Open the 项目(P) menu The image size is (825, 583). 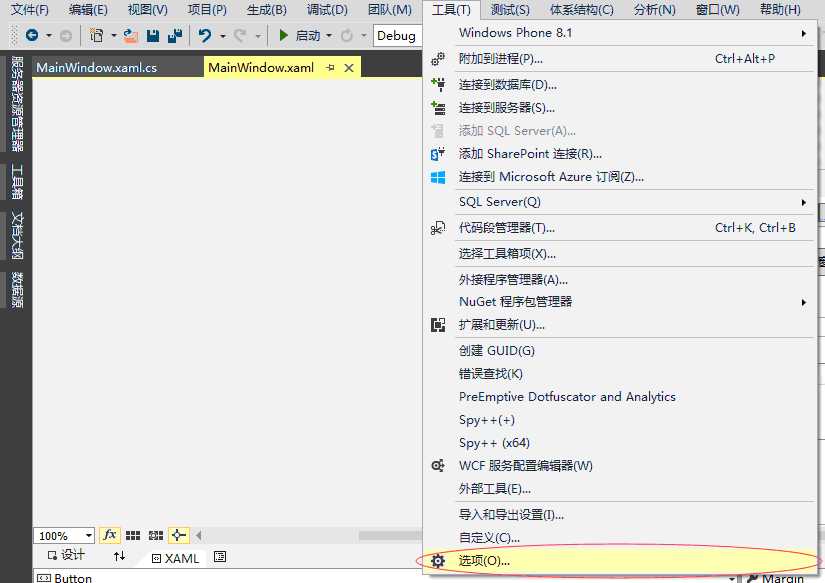pyautogui.click(x=207, y=9)
